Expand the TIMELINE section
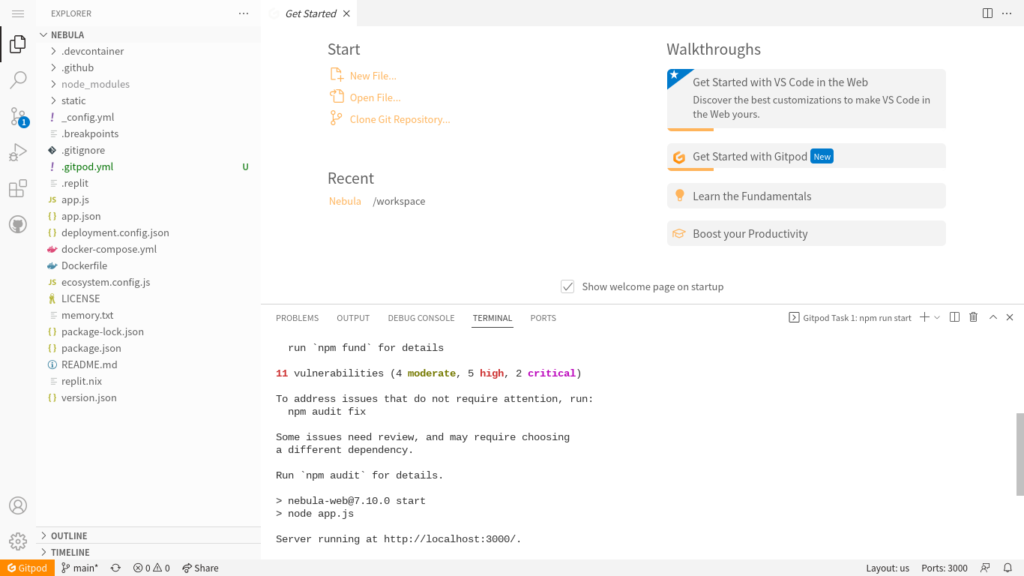The width and height of the screenshot is (1024, 576). (x=70, y=552)
